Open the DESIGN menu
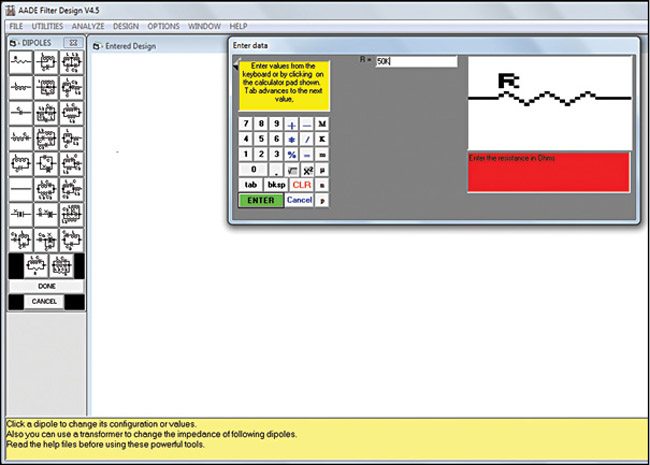 [126, 25]
